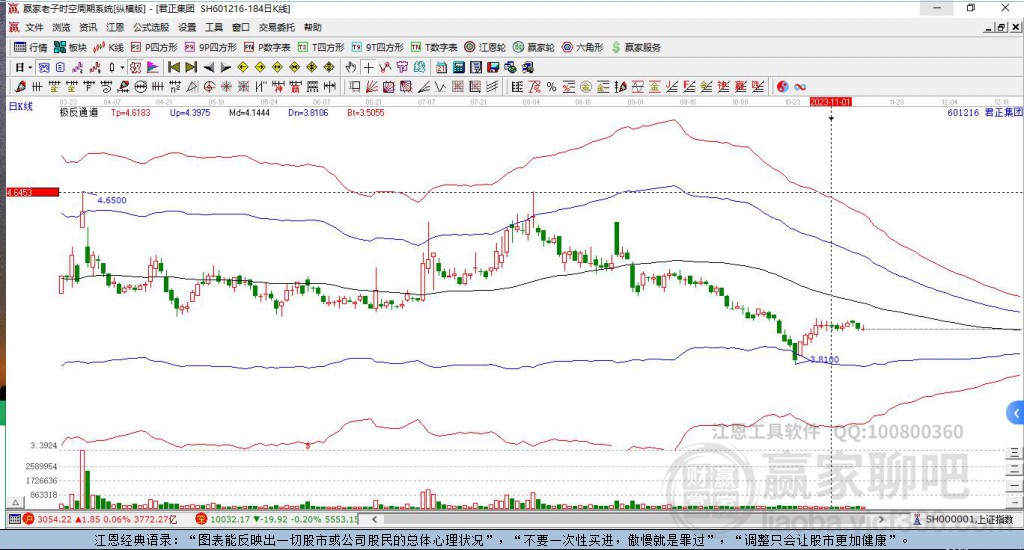This screenshot has height=550, width=1024.
Task: Open the 行情 quotes view
Action: pyautogui.click(x=30, y=47)
